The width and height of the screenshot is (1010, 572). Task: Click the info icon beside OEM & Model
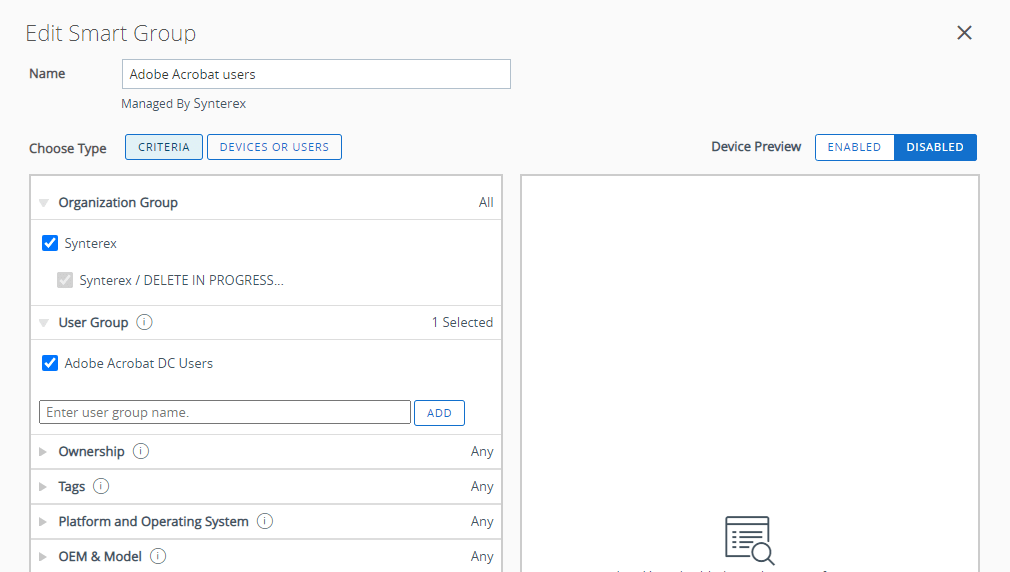[x=158, y=556]
